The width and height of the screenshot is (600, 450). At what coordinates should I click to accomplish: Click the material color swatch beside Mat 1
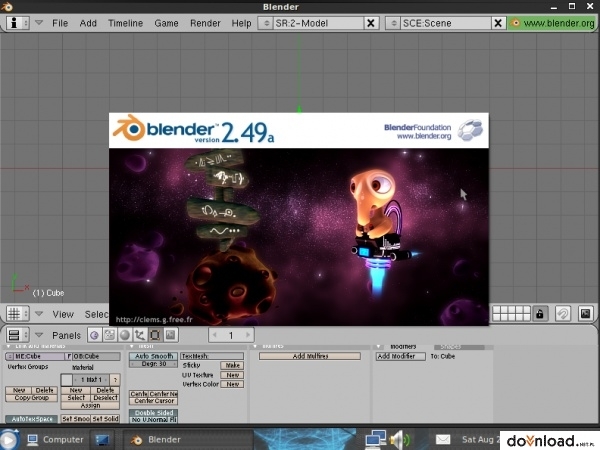tap(67, 380)
